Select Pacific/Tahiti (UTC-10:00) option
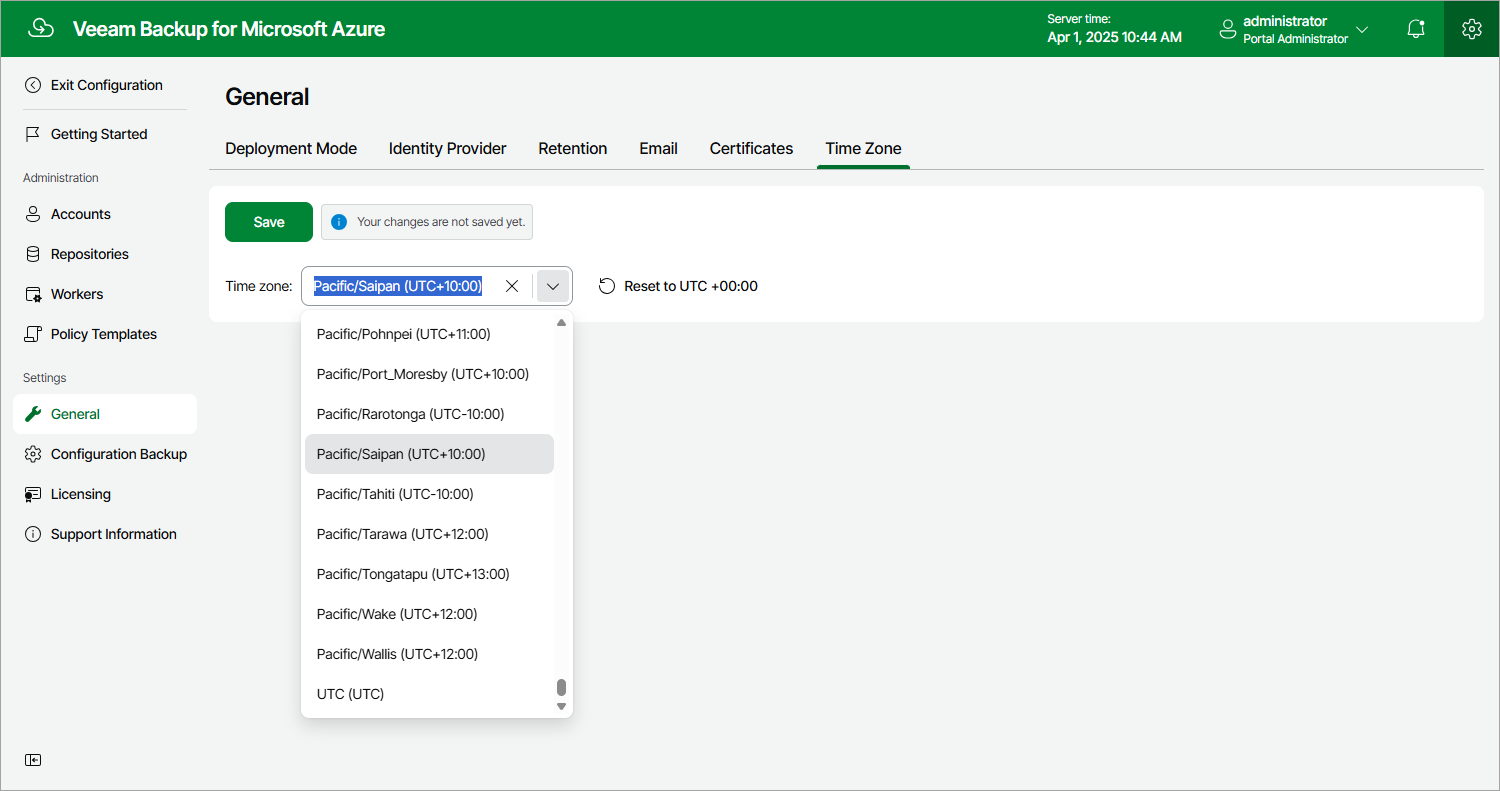Viewport: 1500px width, 791px height. click(429, 494)
